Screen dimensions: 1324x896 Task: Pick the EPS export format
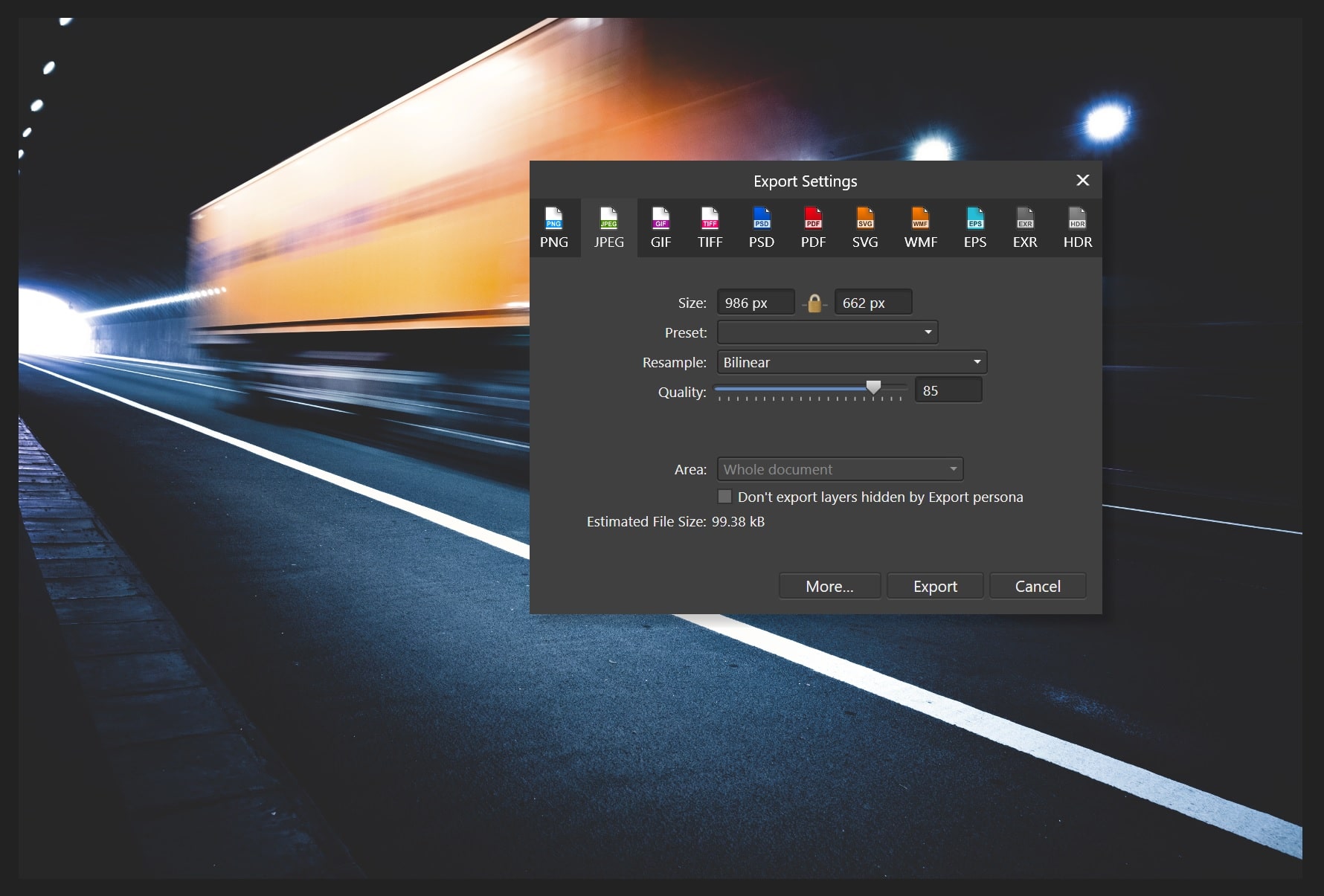click(x=974, y=228)
